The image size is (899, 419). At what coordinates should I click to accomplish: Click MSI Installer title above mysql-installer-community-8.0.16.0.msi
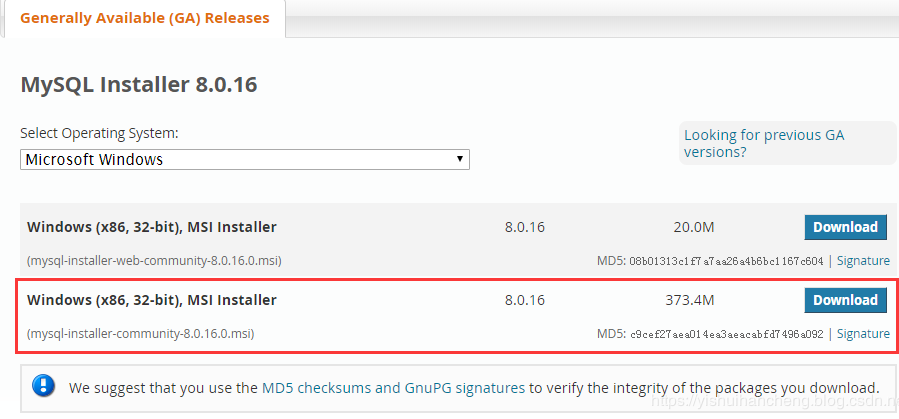pos(151,300)
